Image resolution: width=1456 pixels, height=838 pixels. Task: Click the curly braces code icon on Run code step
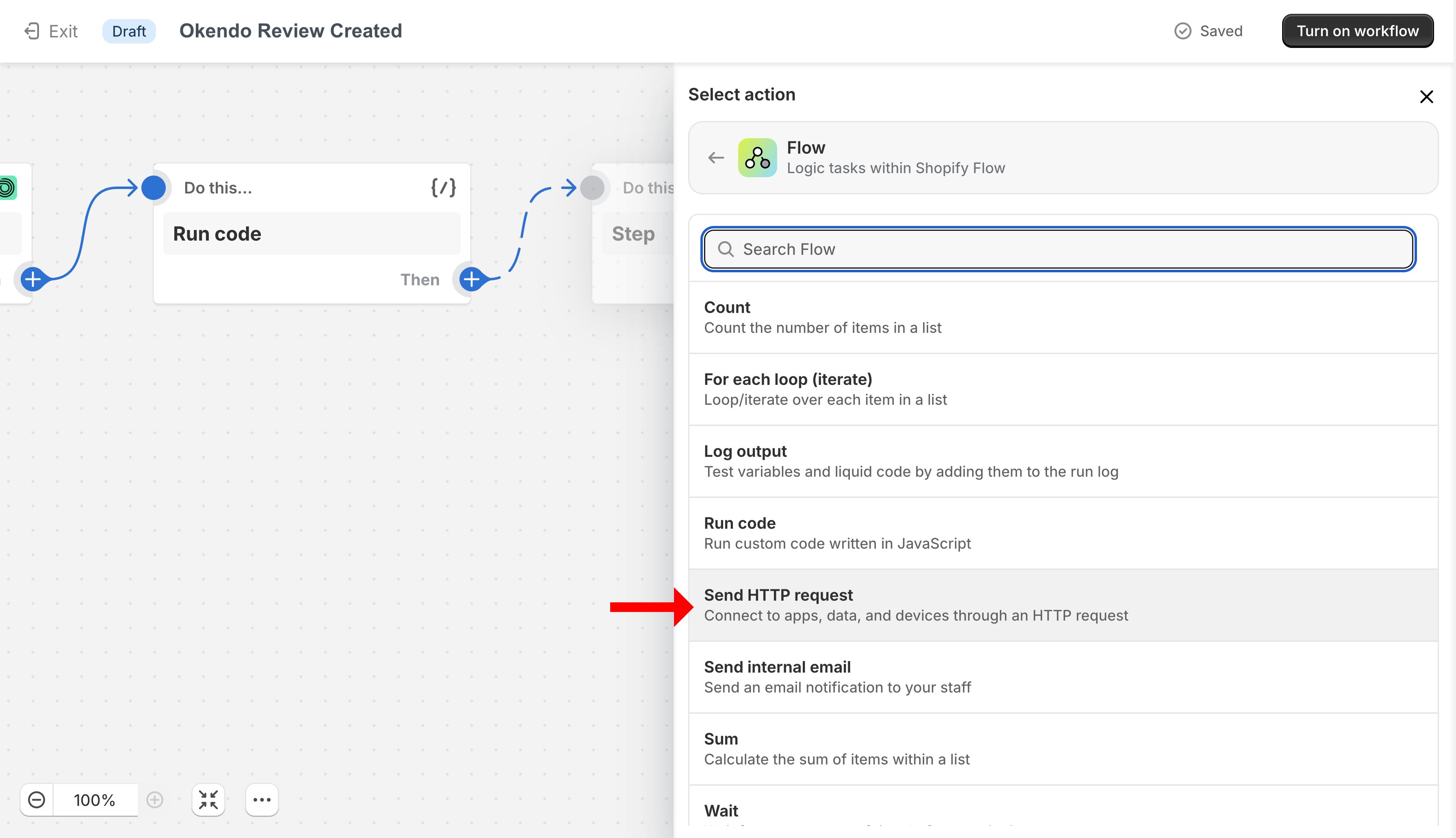click(x=444, y=188)
